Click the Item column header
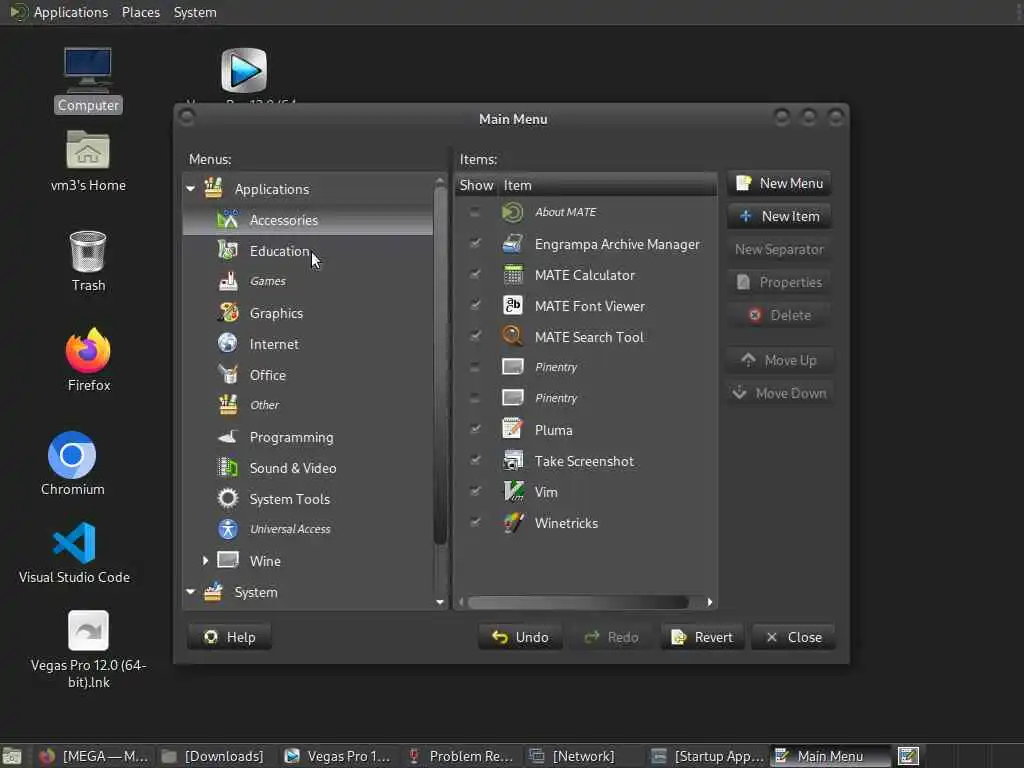 (607, 185)
